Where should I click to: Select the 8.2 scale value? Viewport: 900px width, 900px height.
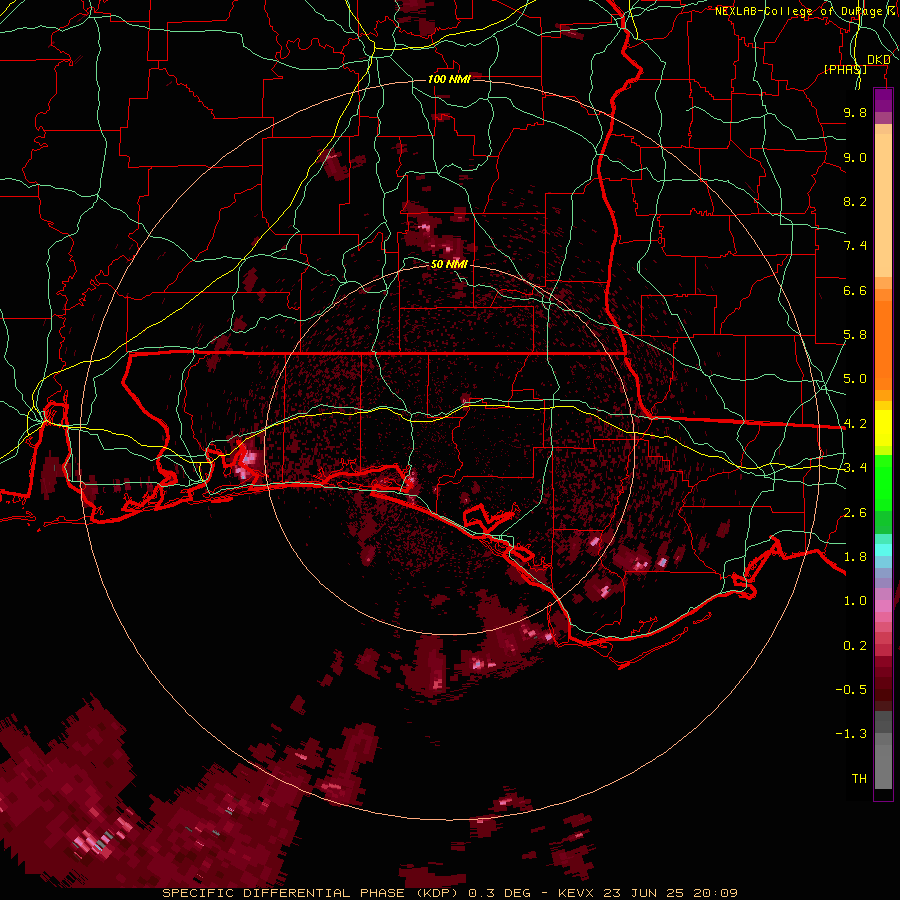tap(855, 201)
